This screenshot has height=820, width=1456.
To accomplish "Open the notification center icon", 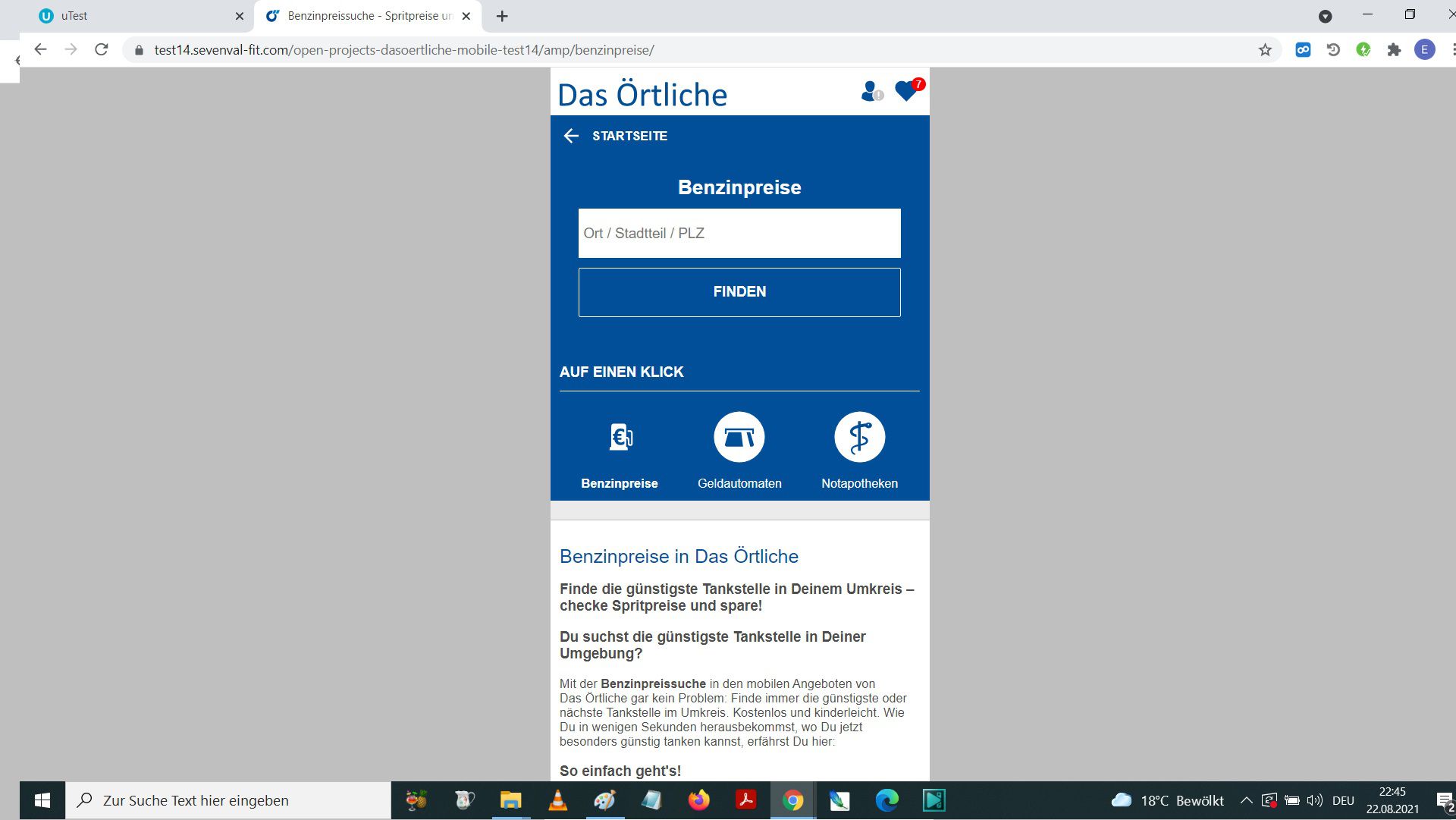I will point(1445,800).
